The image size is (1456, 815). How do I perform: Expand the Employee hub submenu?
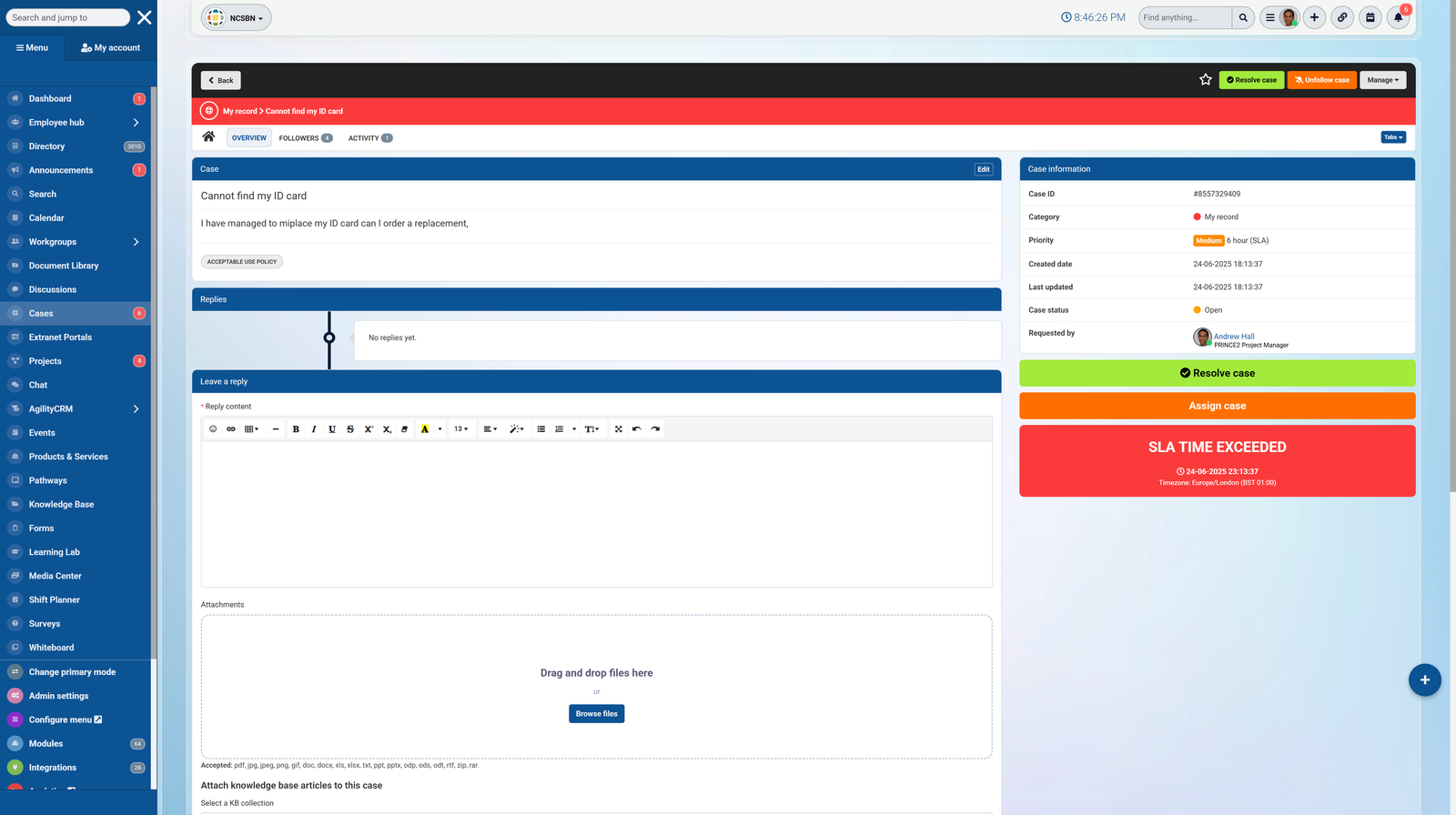click(x=136, y=123)
